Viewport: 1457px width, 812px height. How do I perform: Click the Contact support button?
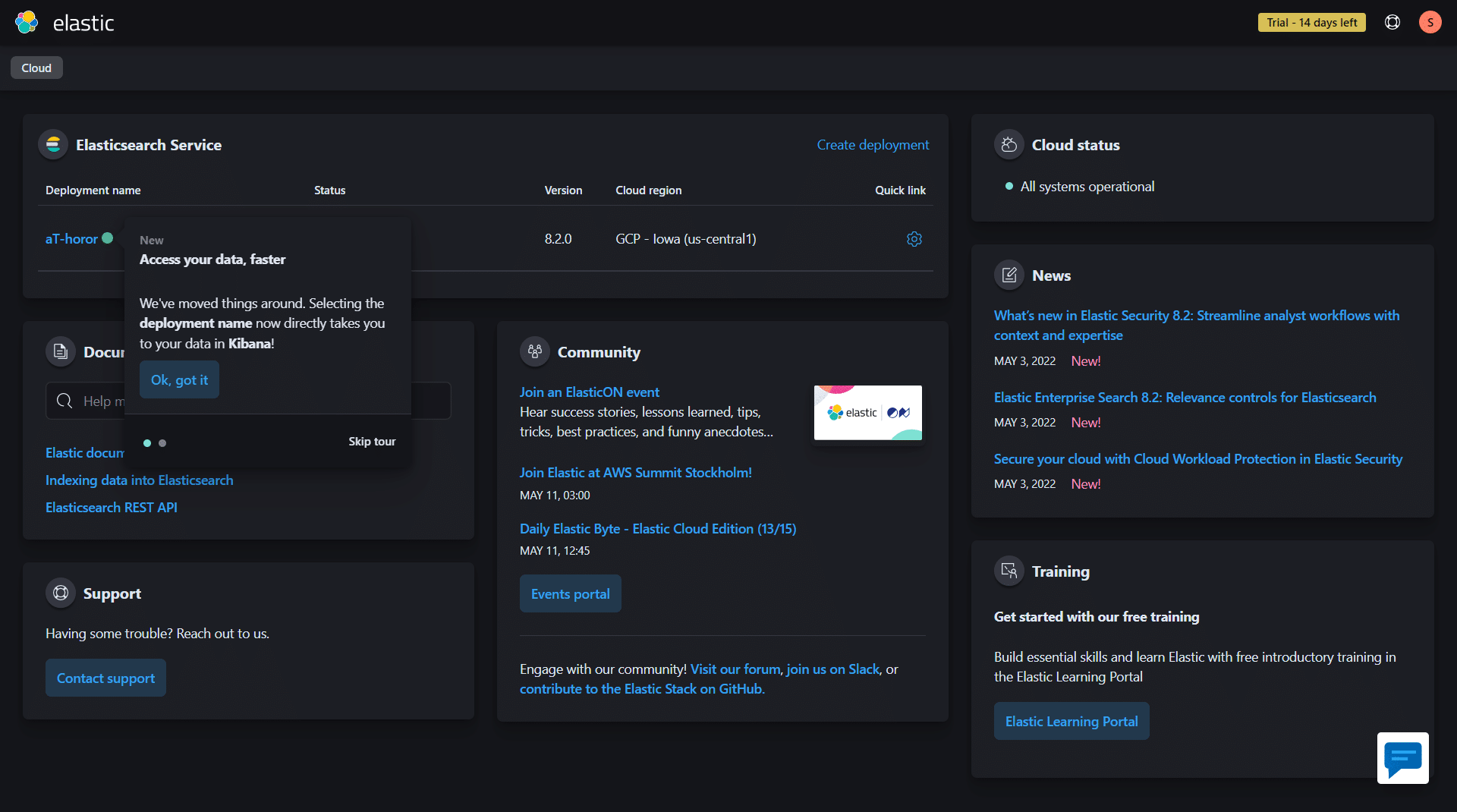[x=105, y=678]
